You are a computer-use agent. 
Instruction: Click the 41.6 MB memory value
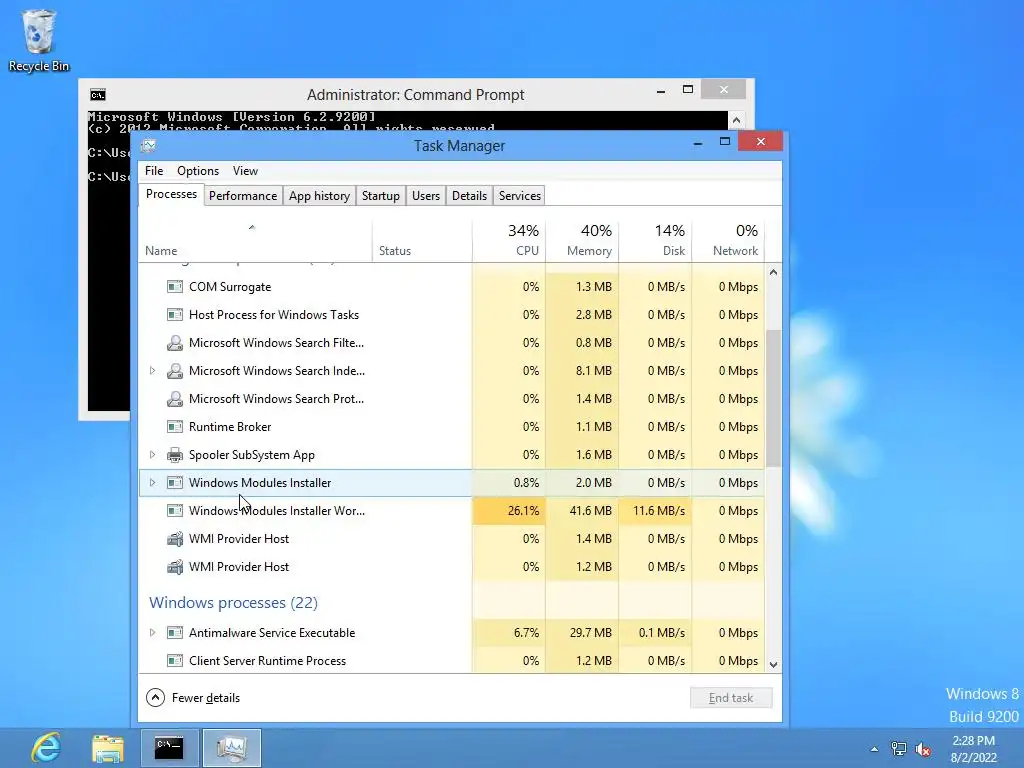pos(582,511)
